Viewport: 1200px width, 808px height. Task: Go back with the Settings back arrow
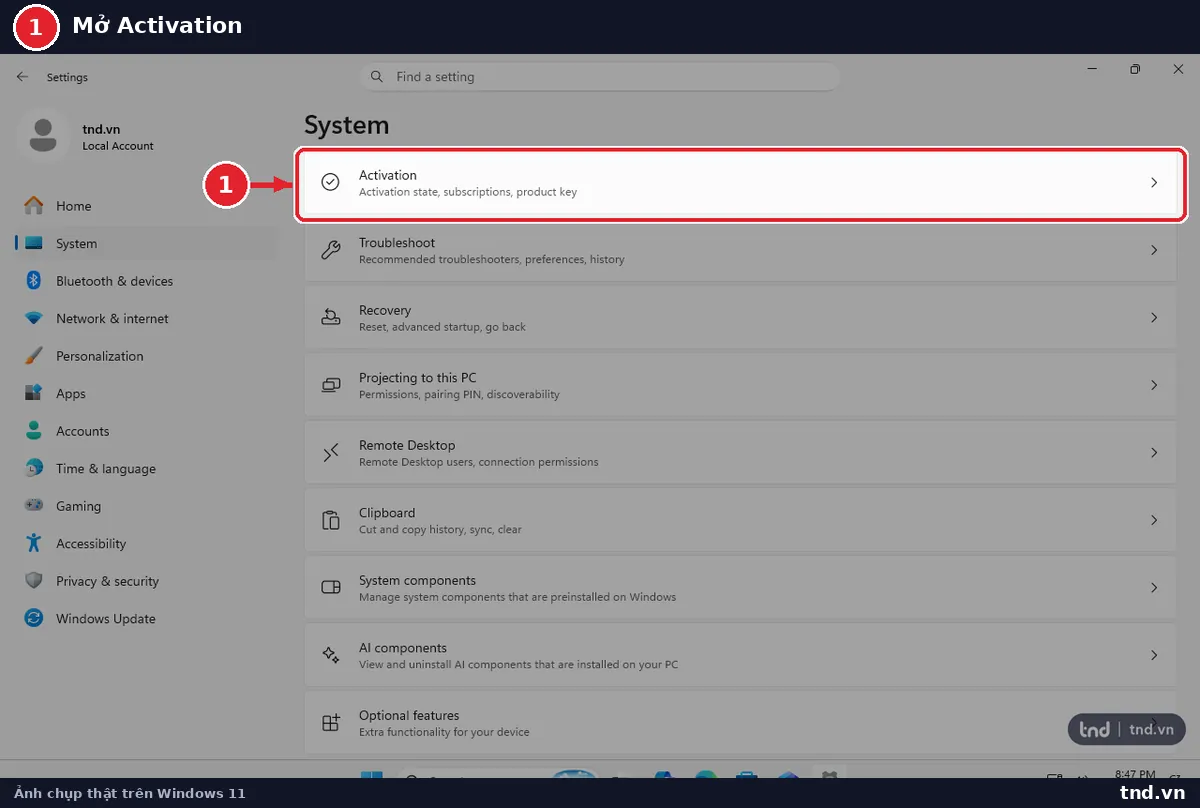point(22,77)
